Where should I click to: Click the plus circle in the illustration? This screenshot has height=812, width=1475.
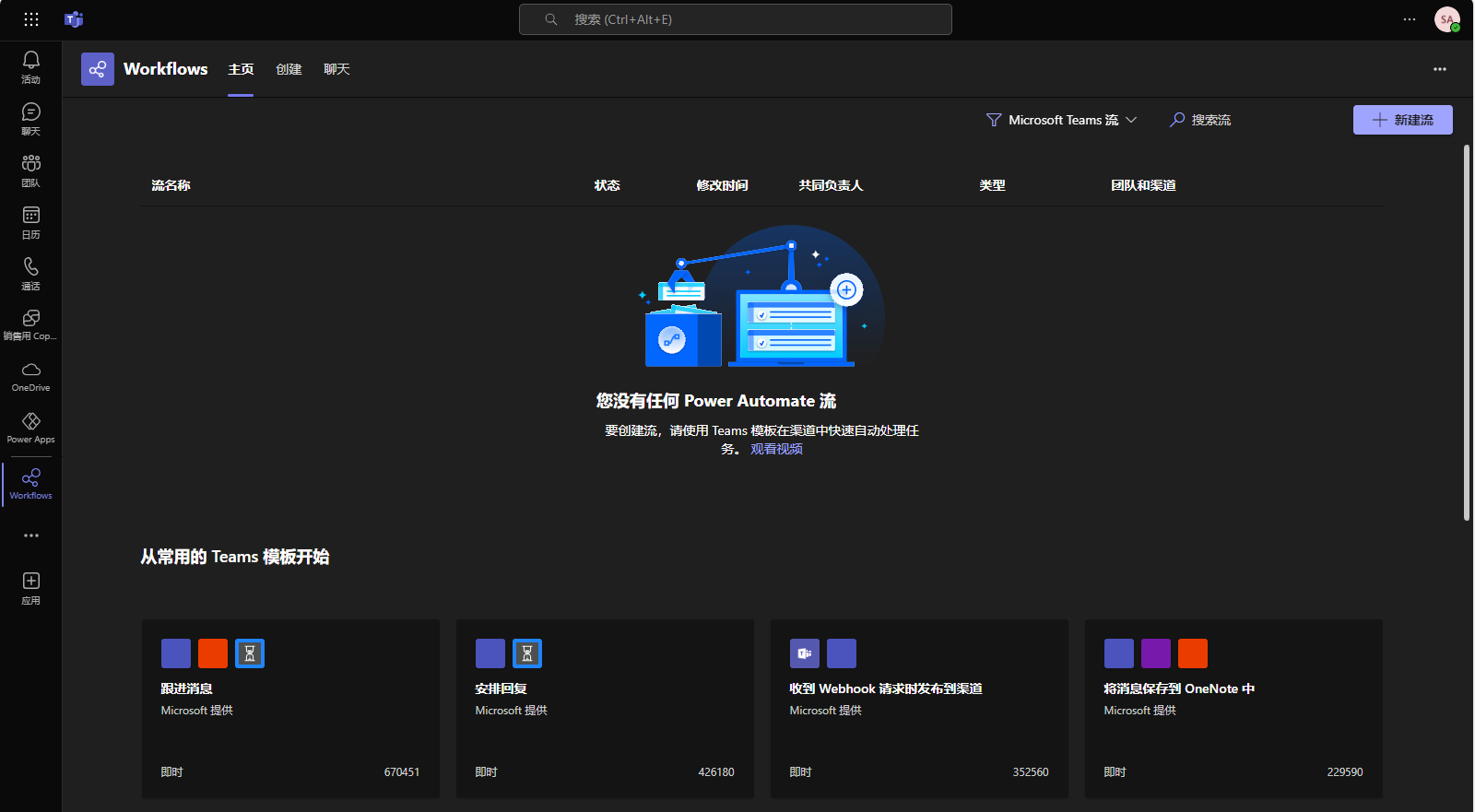pyautogui.click(x=846, y=290)
